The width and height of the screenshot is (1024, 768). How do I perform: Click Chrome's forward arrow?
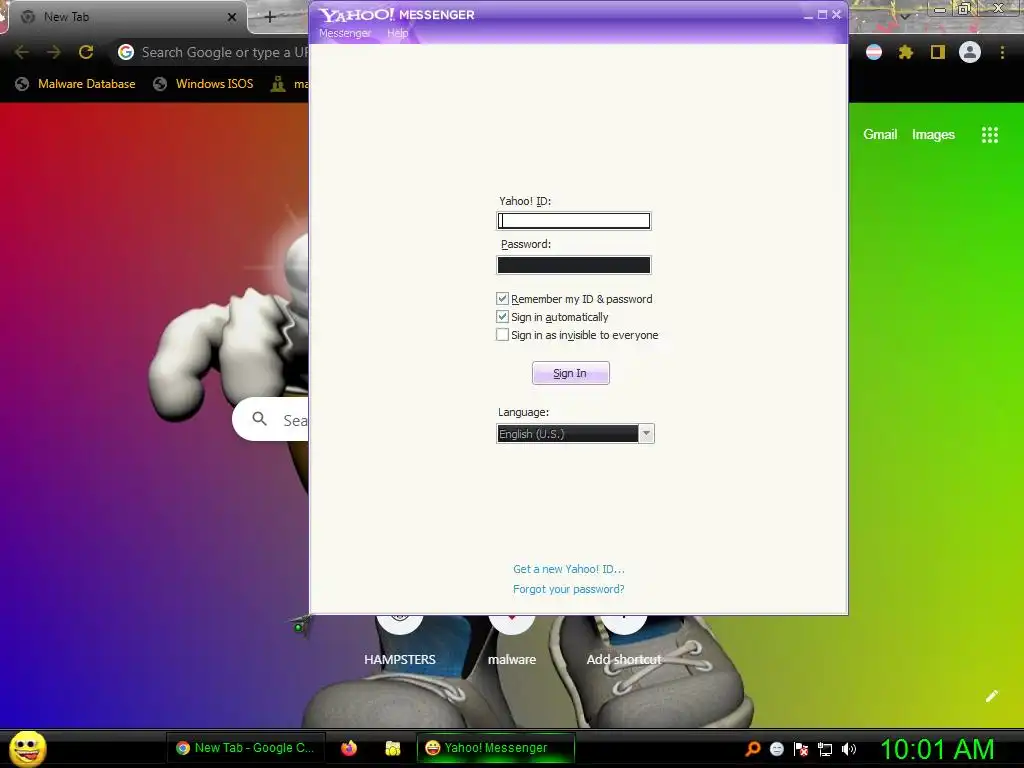click(x=54, y=52)
